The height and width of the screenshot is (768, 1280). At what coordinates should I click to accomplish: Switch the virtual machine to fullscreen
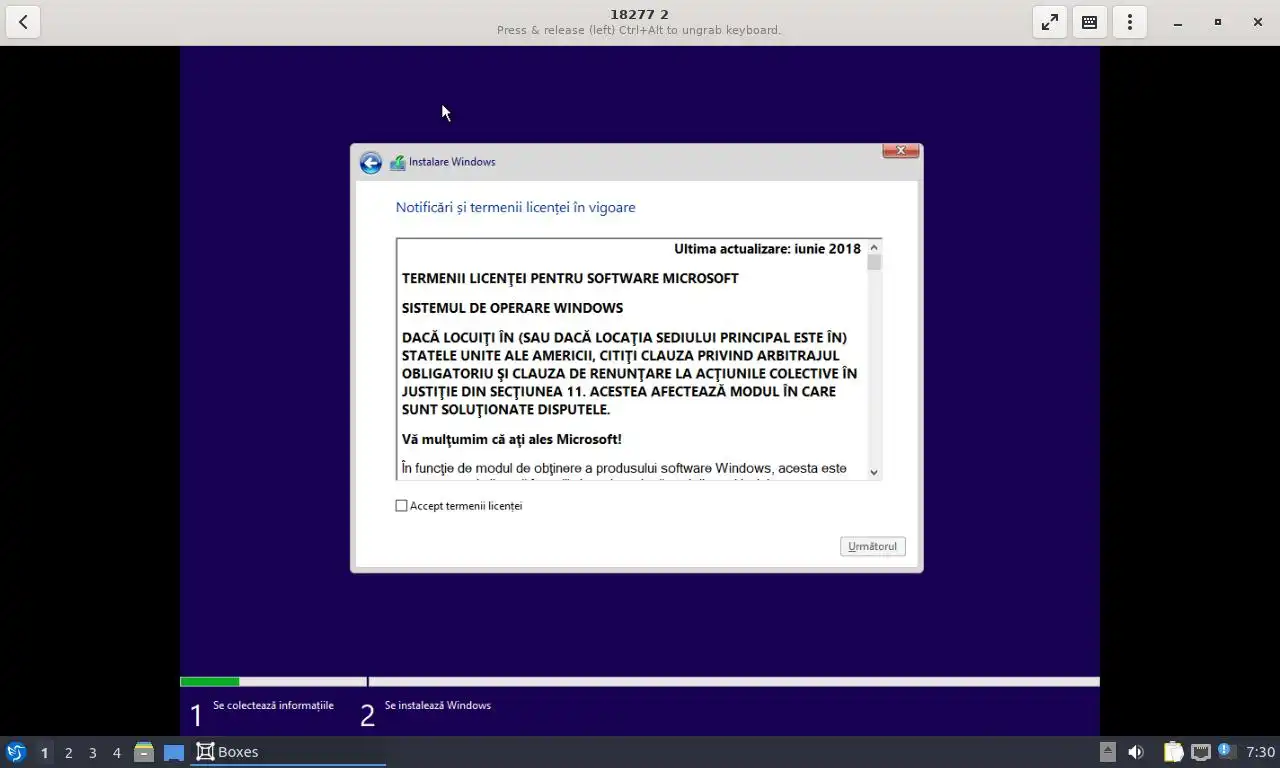point(1050,22)
